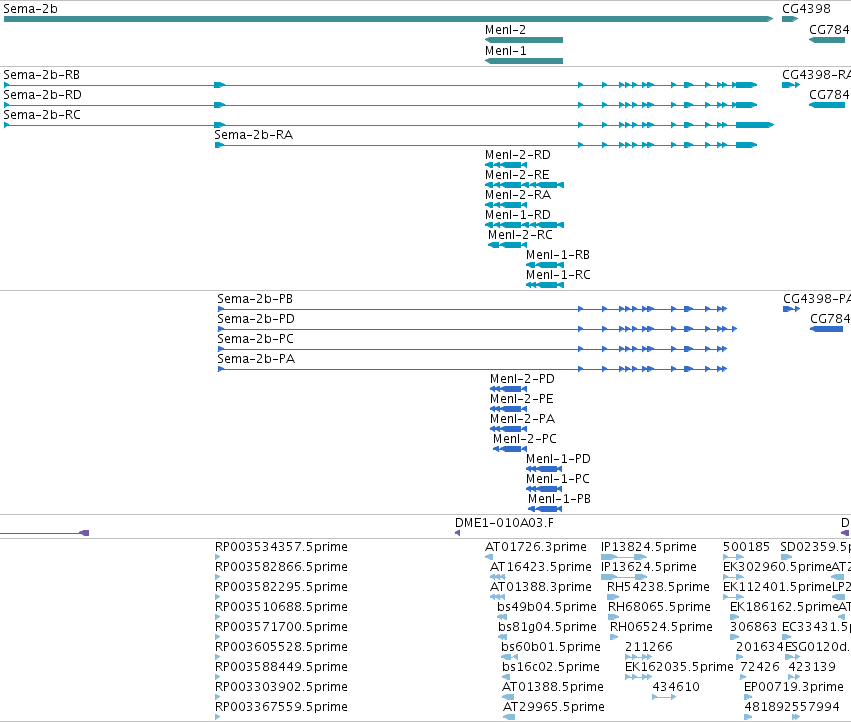This screenshot has height=722, width=851.
Task: Click the RP003605528.5prime EST label
Action: tap(281, 647)
